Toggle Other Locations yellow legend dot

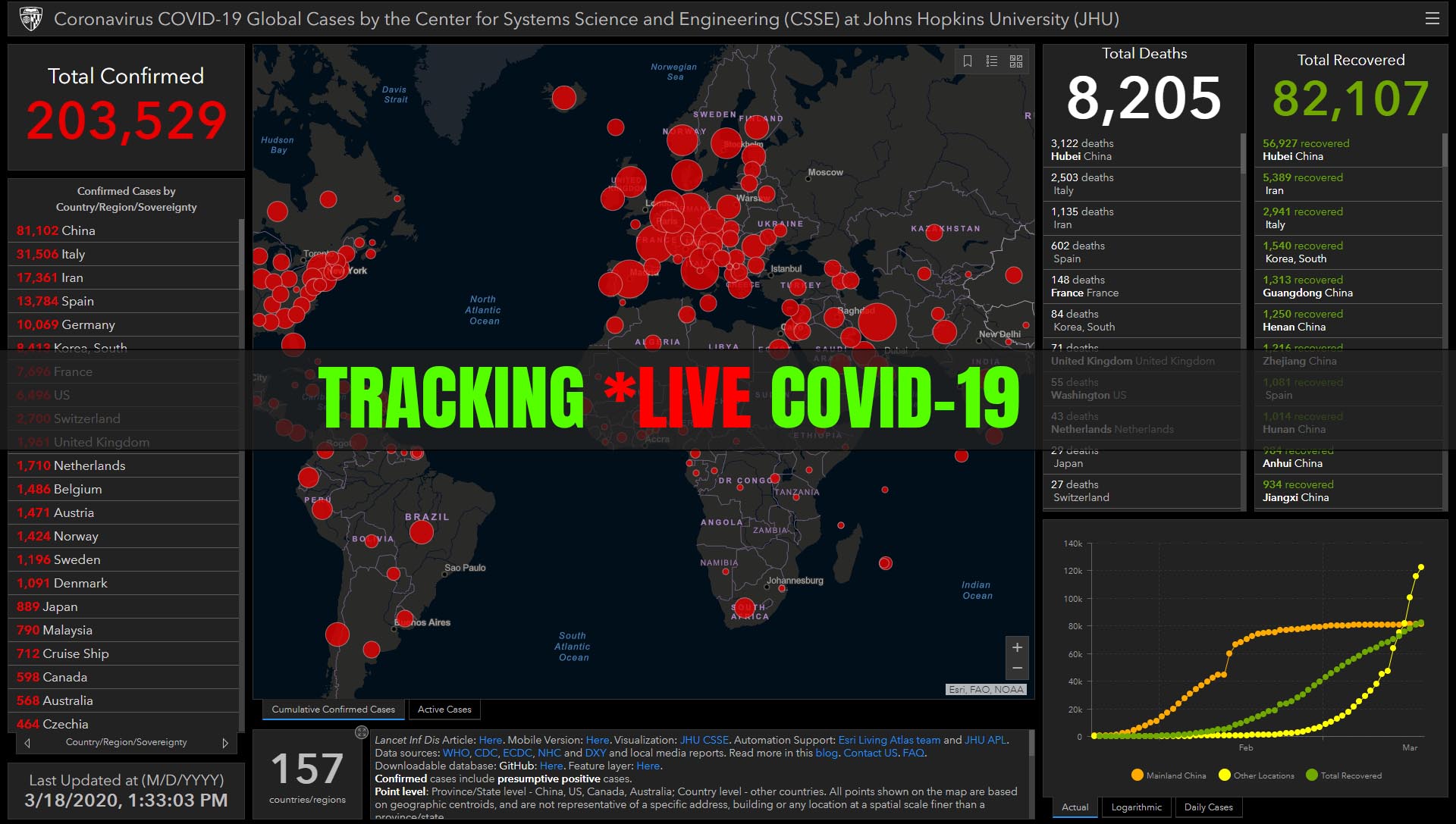click(1224, 775)
